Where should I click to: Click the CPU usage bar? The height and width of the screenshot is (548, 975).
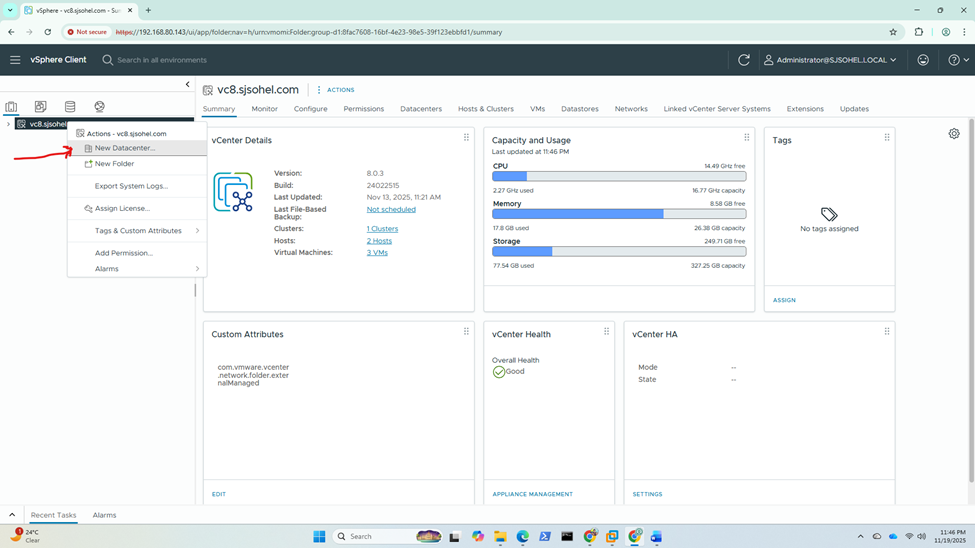[x=619, y=176]
